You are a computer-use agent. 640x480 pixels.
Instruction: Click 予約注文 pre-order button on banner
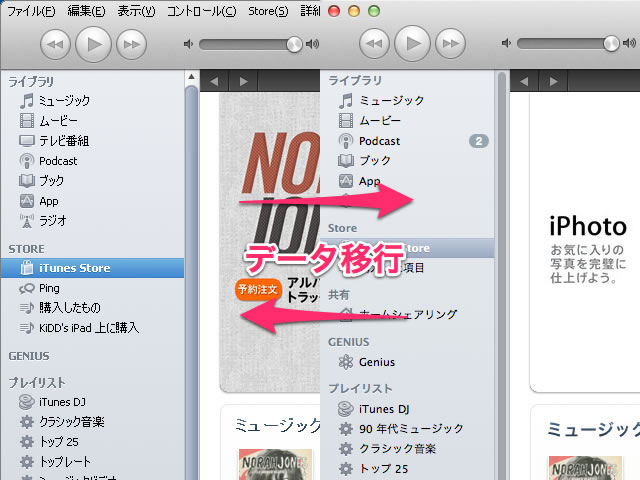point(258,289)
